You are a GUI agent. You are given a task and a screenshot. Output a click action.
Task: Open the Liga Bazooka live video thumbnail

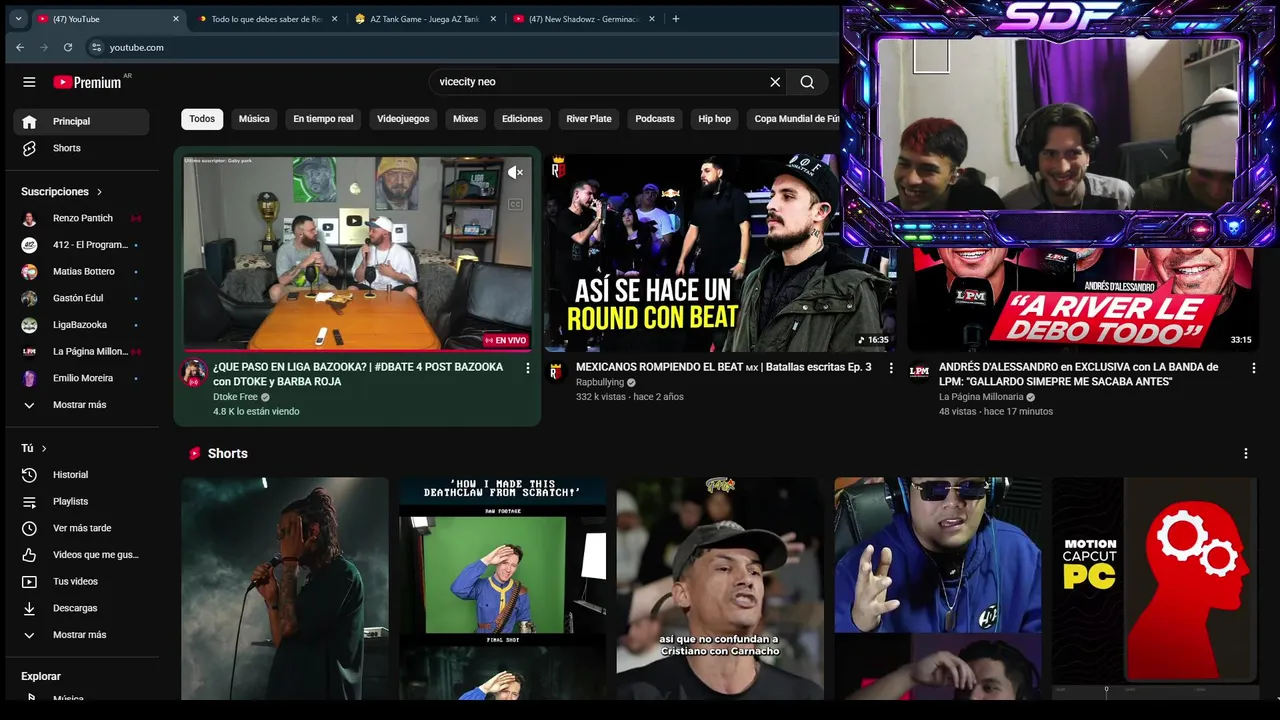pyautogui.click(x=357, y=253)
